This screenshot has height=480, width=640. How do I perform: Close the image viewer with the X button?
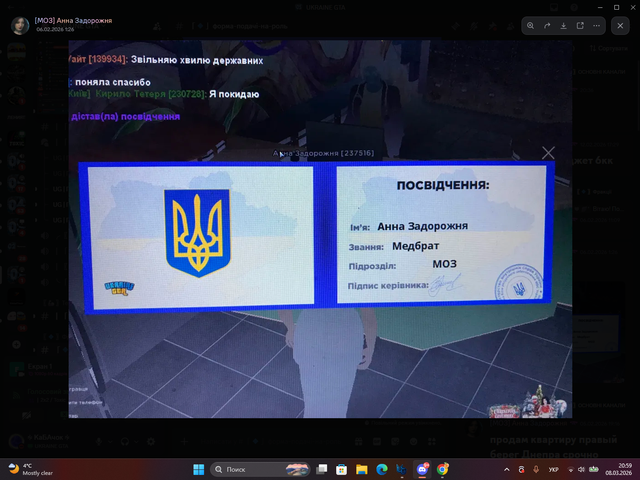point(620,26)
